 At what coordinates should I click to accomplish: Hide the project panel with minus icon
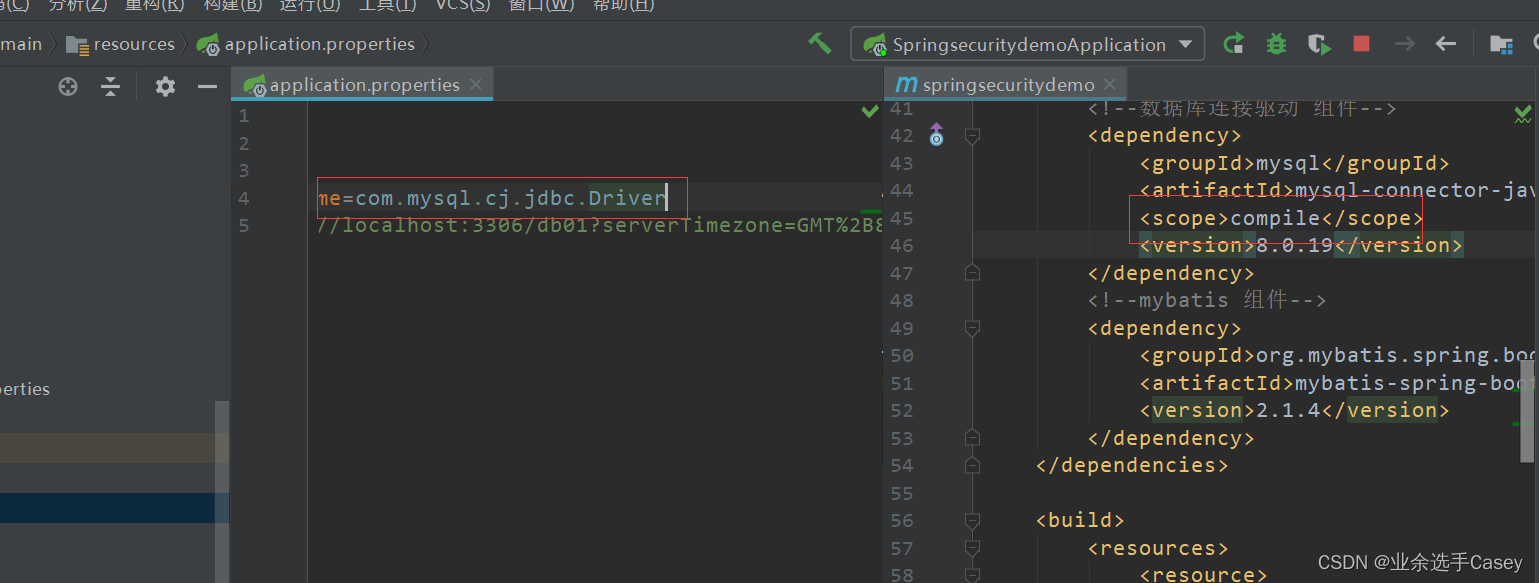[x=207, y=87]
